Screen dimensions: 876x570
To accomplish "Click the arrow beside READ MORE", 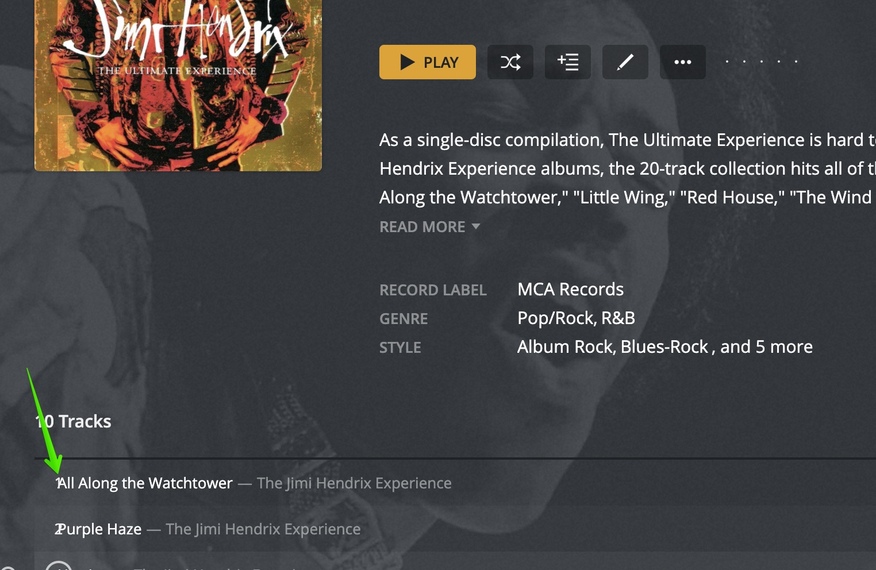I will [x=475, y=226].
